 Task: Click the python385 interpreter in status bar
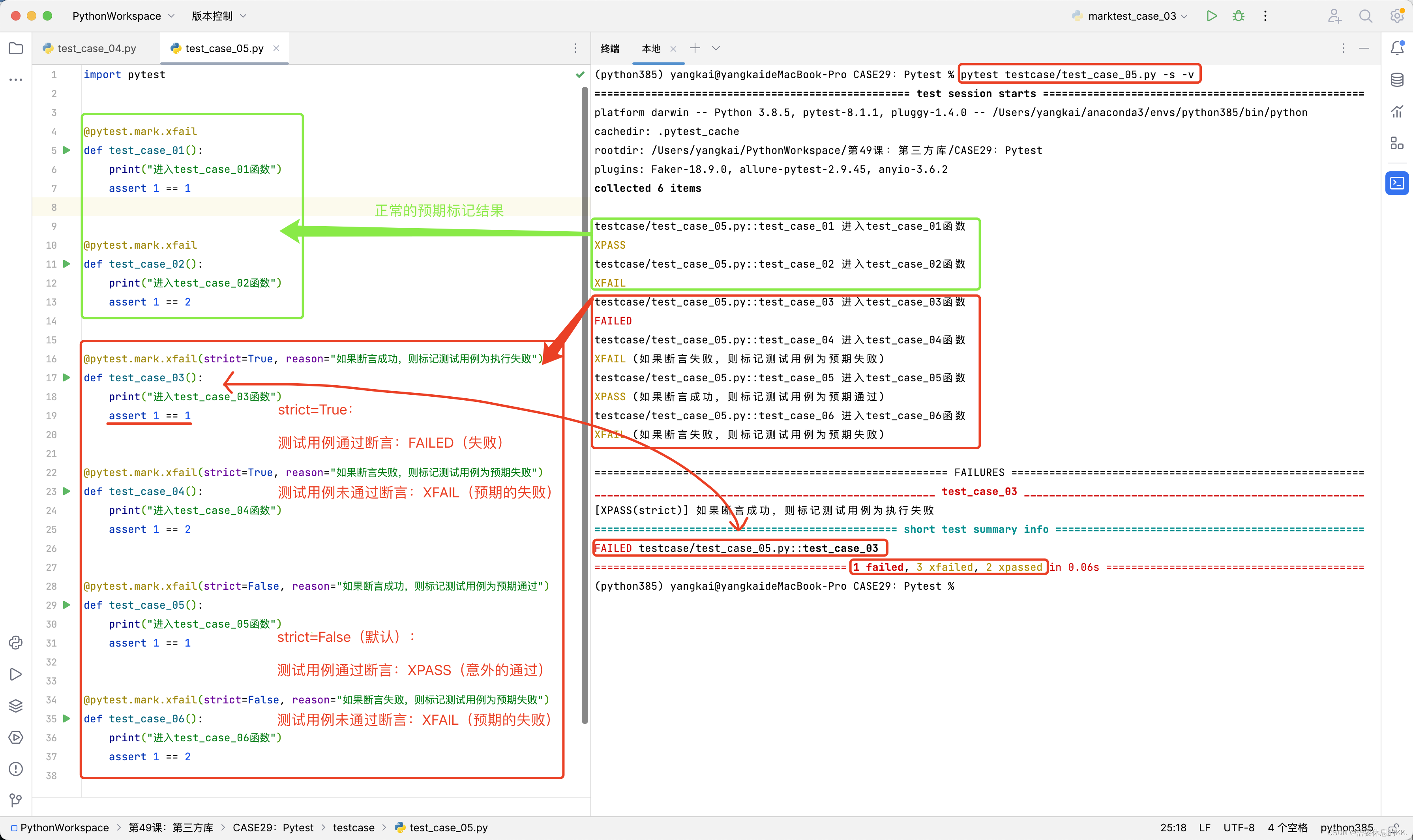[1346, 827]
